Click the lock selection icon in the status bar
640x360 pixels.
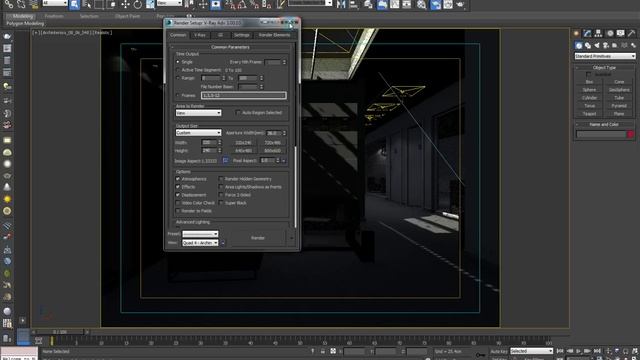(322, 351)
